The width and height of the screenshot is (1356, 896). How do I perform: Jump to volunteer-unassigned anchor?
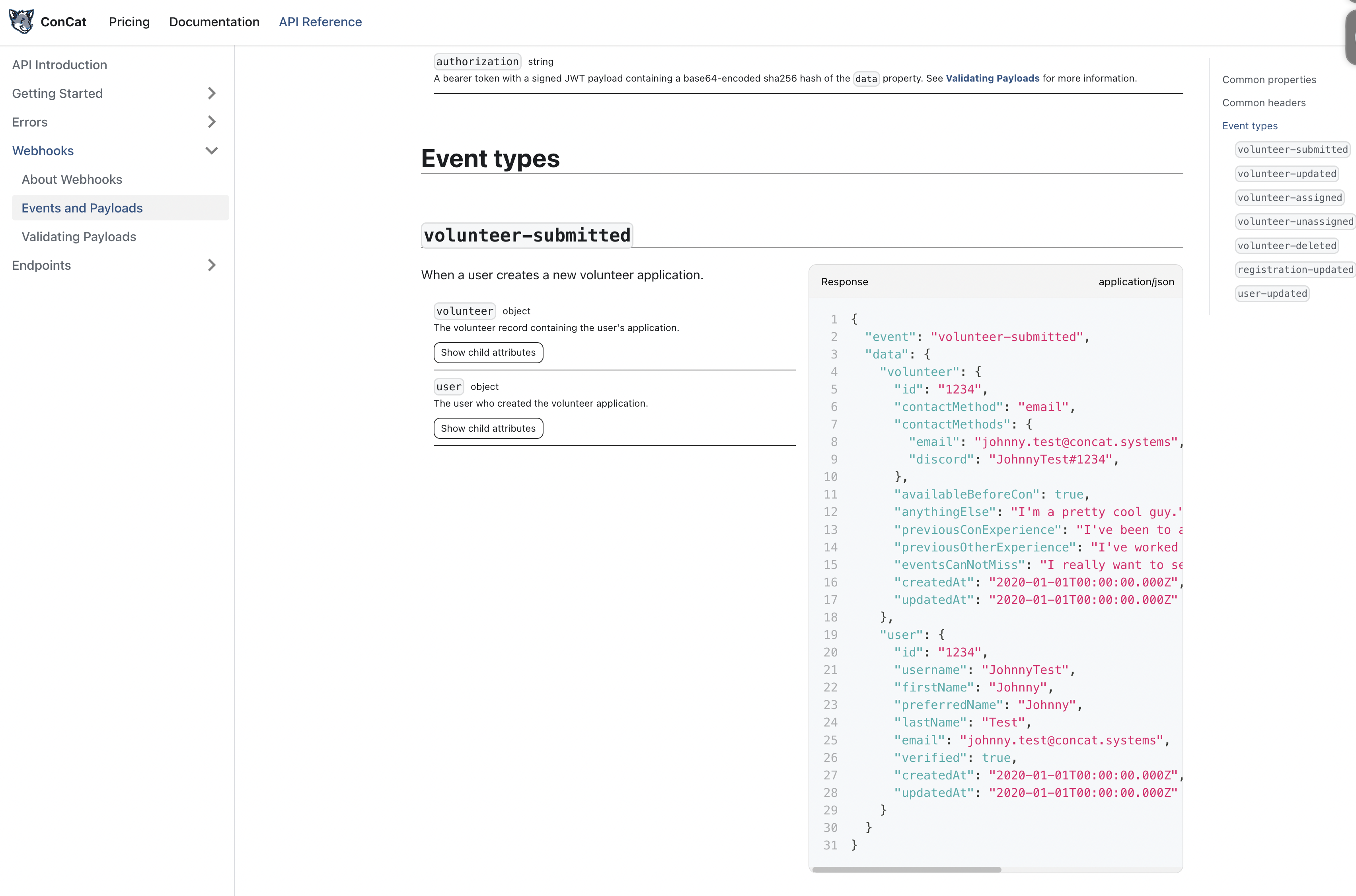(1295, 222)
